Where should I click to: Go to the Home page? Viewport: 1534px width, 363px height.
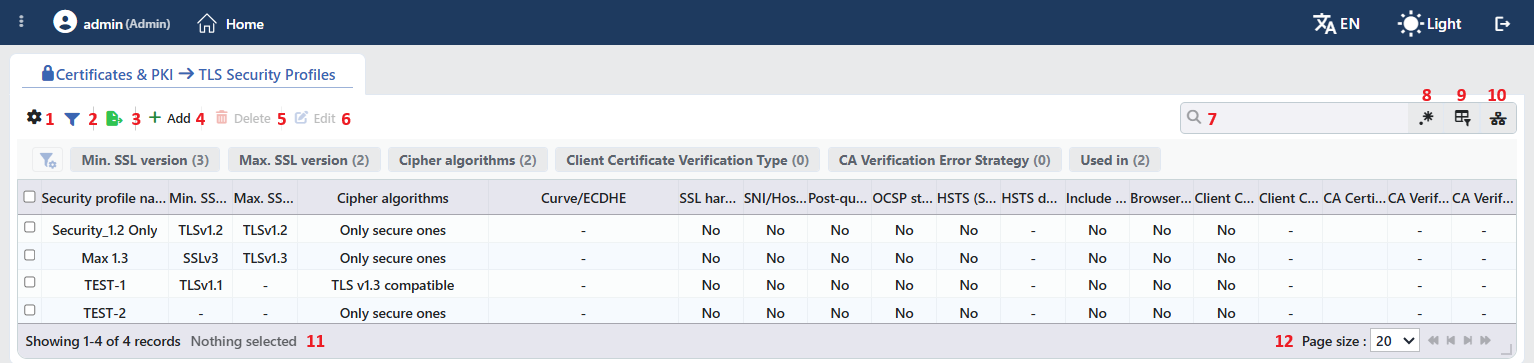pyautogui.click(x=231, y=23)
